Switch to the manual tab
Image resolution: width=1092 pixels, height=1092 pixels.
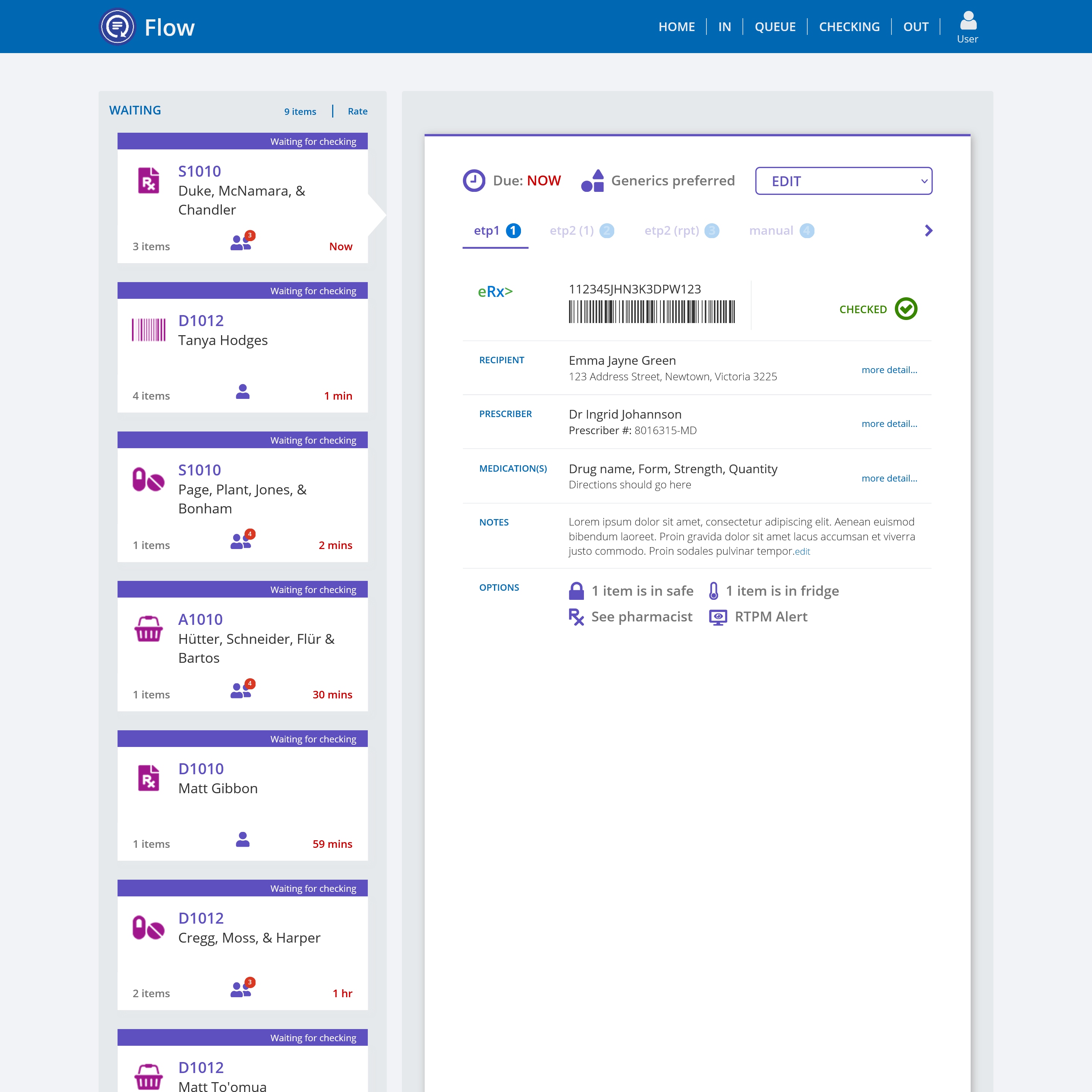782,231
